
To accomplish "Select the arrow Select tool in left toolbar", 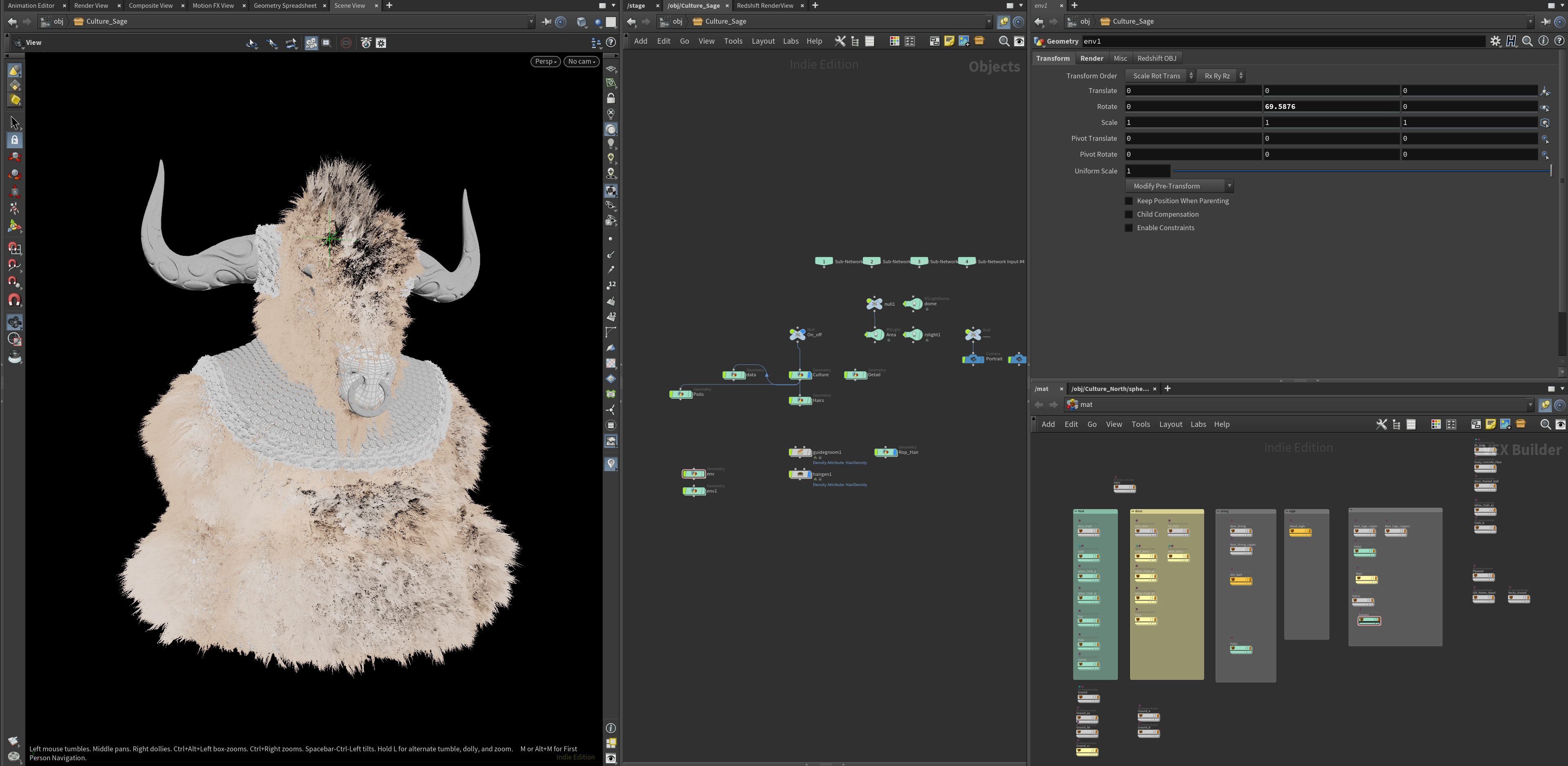I will [15, 123].
